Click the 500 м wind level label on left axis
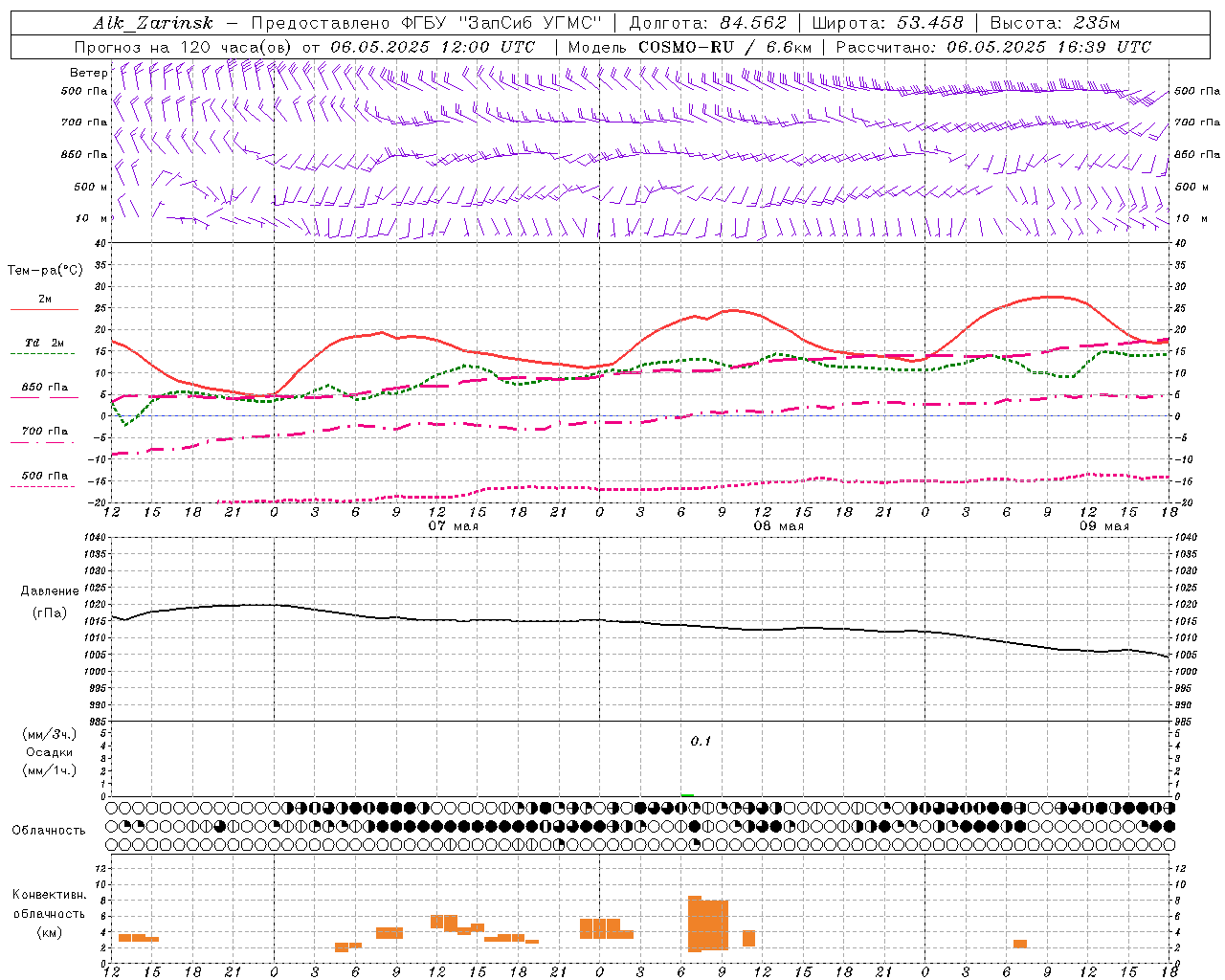Image resolution: width=1225 pixels, height=980 pixels. (91, 187)
